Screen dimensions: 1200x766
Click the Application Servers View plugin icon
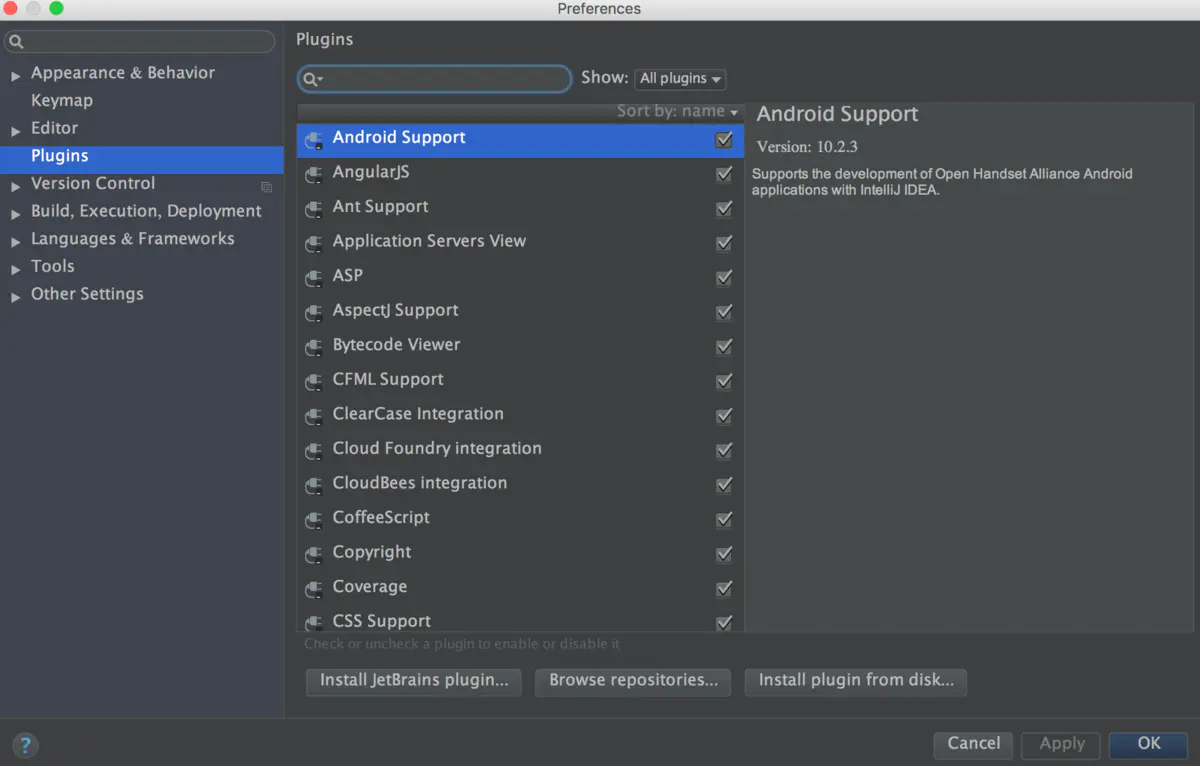click(x=314, y=243)
